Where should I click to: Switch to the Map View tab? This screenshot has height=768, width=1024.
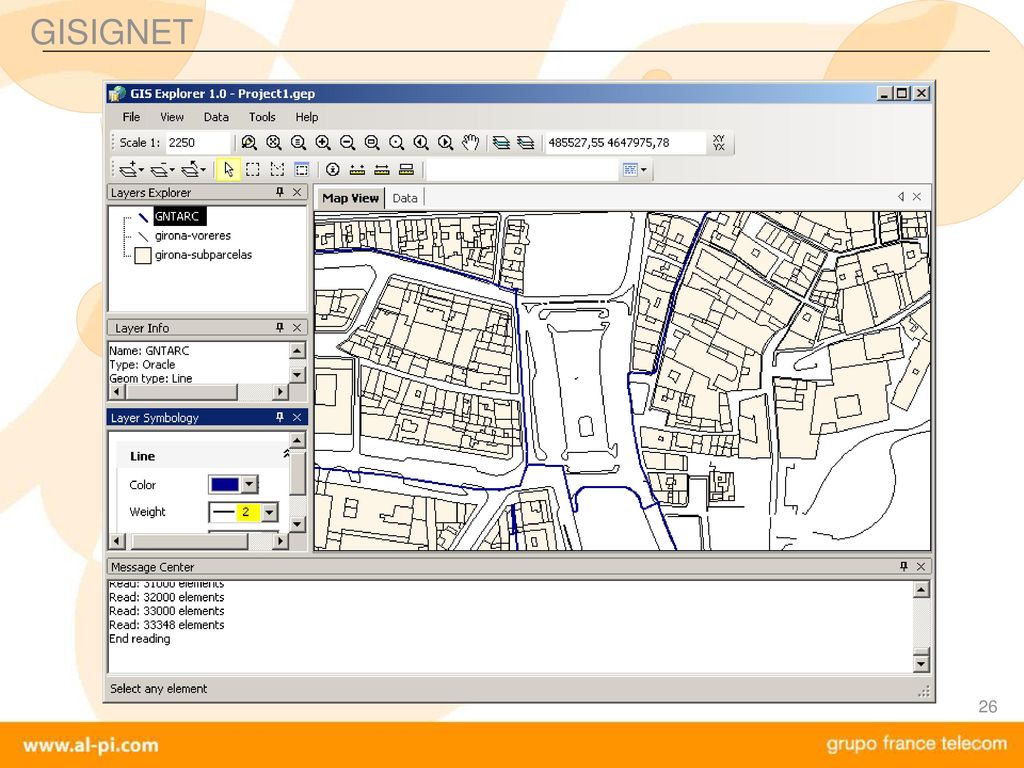(x=350, y=198)
